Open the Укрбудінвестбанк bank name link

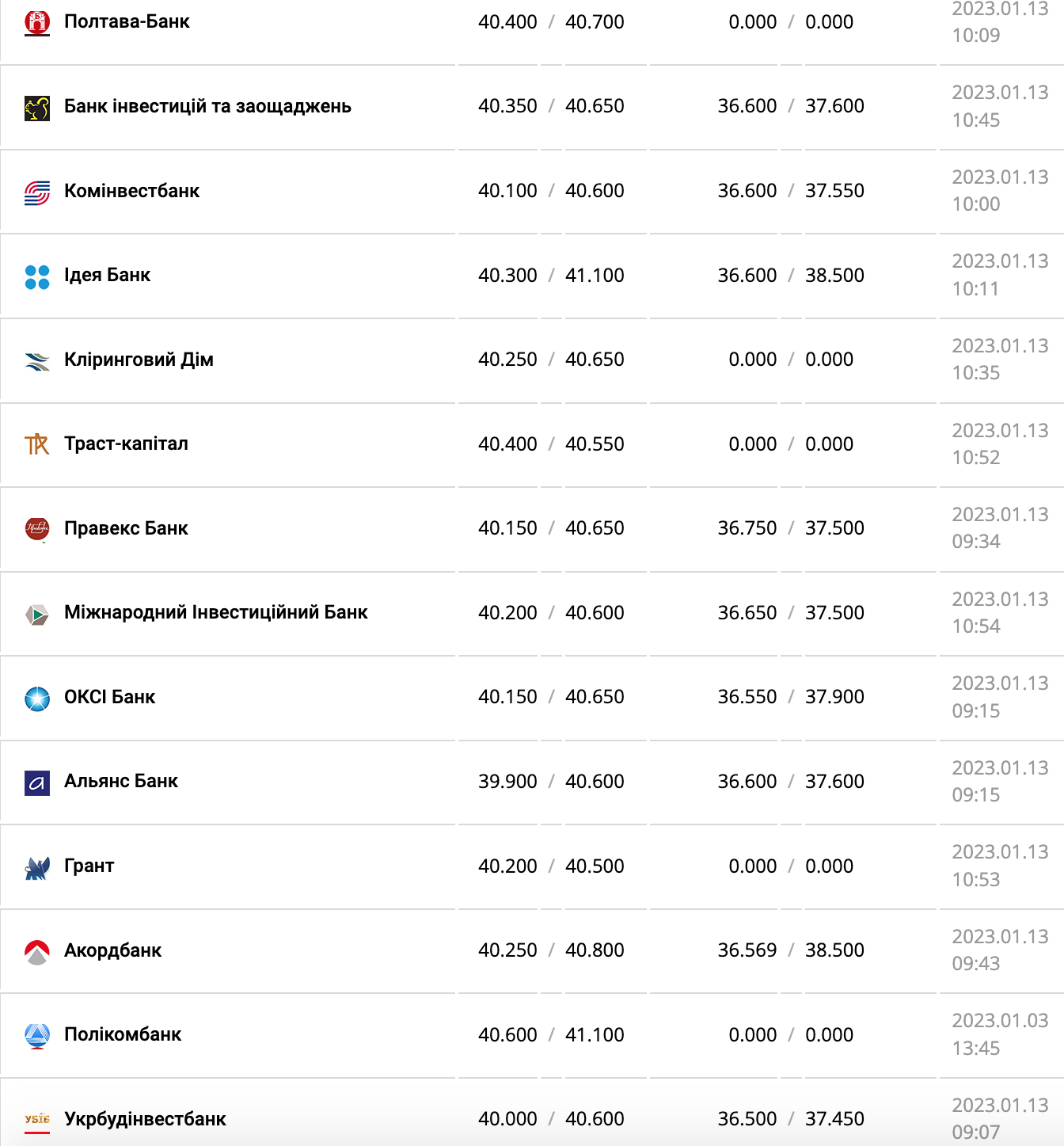click(145, 1118)
